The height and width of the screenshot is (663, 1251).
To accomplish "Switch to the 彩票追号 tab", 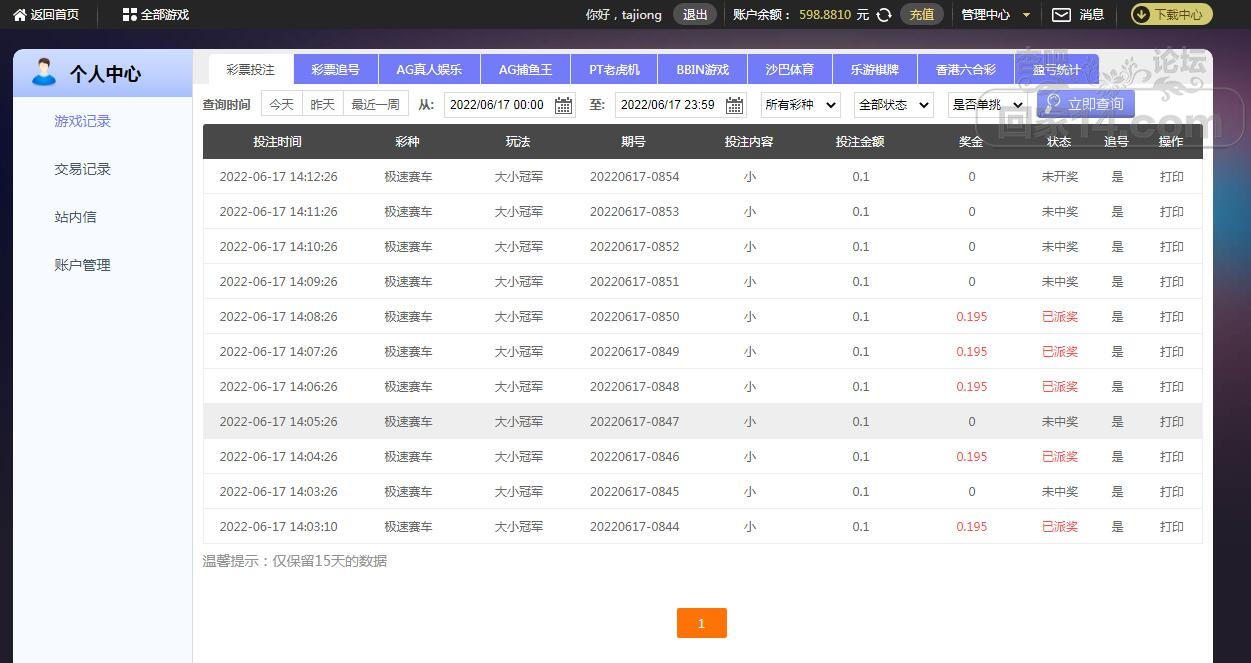I will 335,70.
